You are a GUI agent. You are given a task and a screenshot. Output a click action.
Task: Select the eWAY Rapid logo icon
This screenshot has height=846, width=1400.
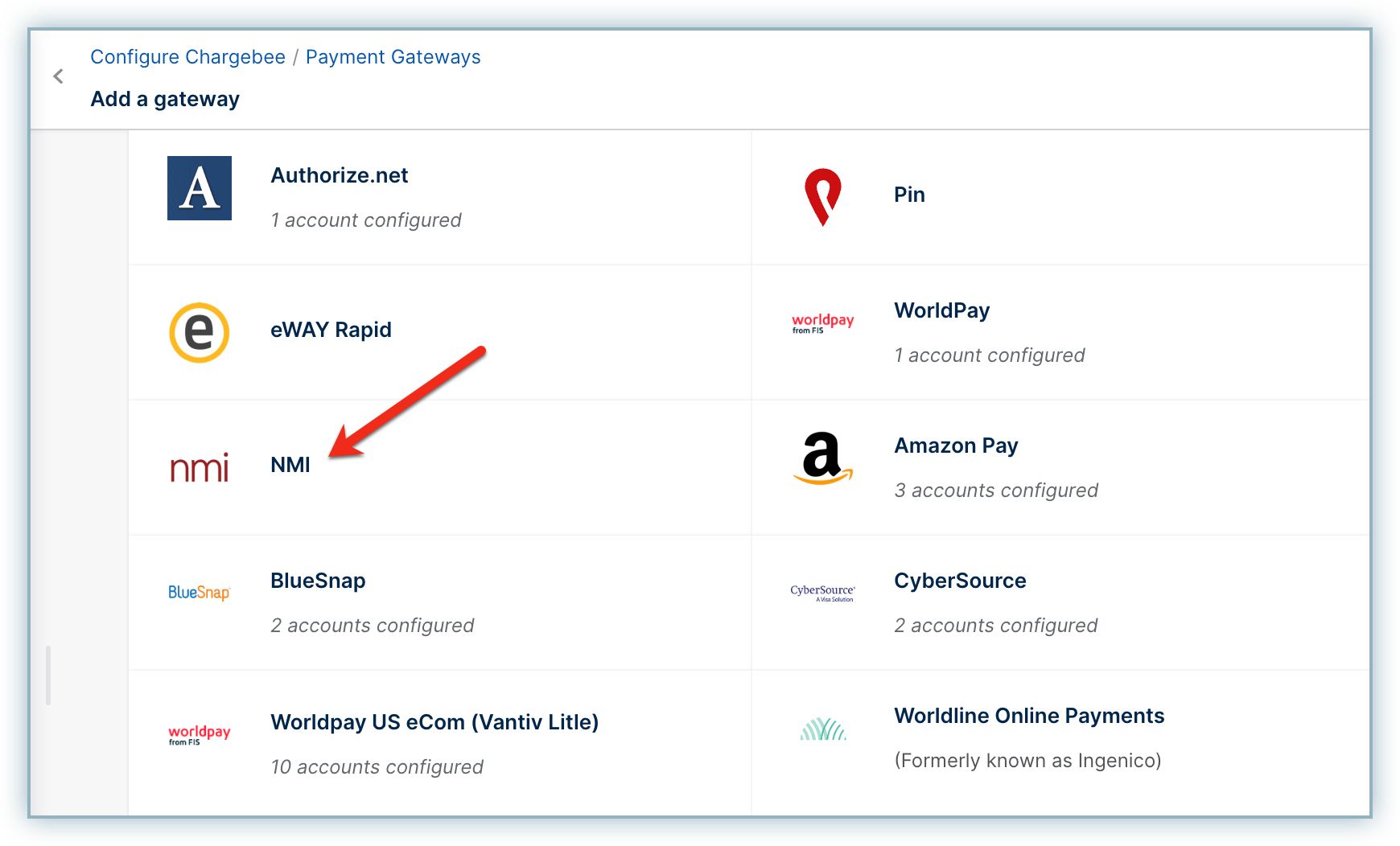click(200, 332)
